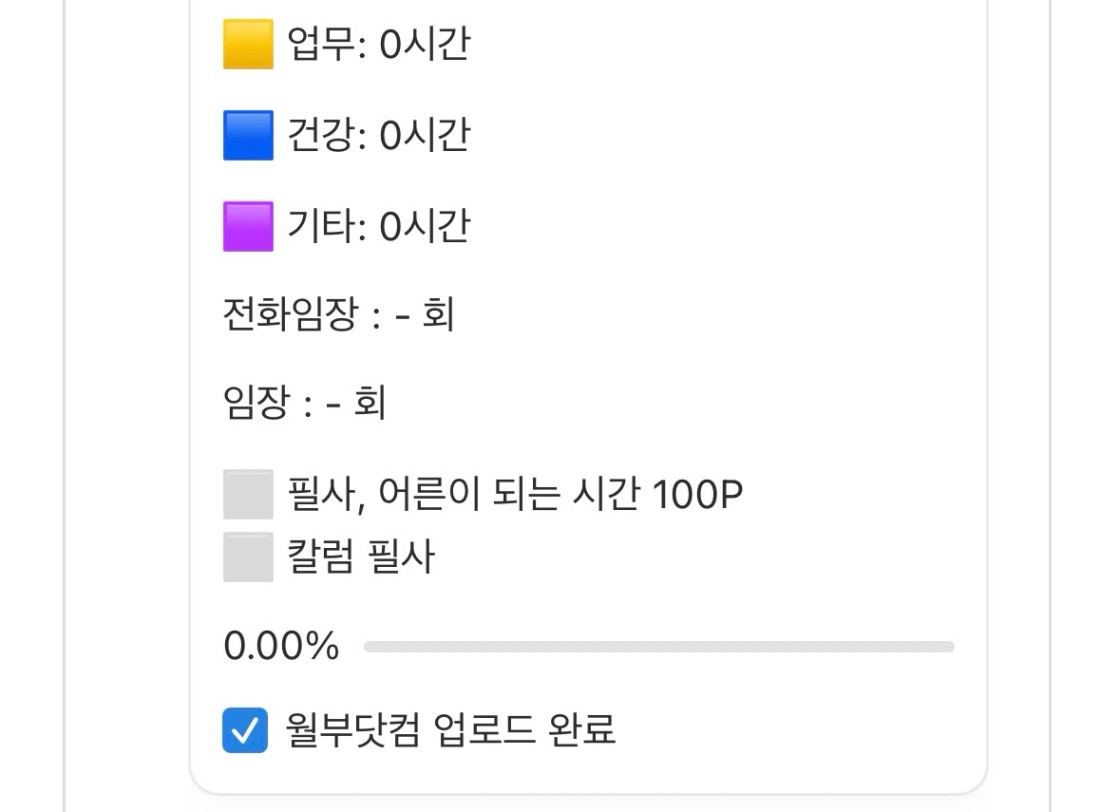This screenshot has width=1120, height=812.
Task: Click the progress bar next to 0.00%
Action: click(658, 647)
